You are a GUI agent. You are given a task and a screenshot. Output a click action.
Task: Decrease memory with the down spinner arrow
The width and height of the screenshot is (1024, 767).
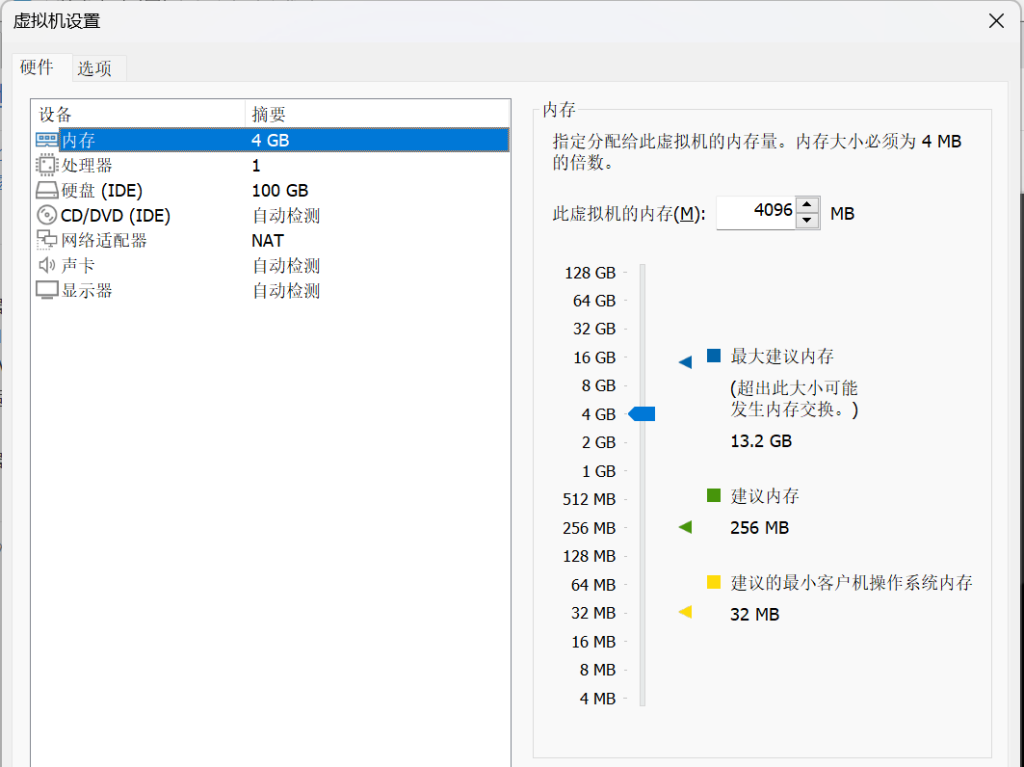click(x=807, y=220)
